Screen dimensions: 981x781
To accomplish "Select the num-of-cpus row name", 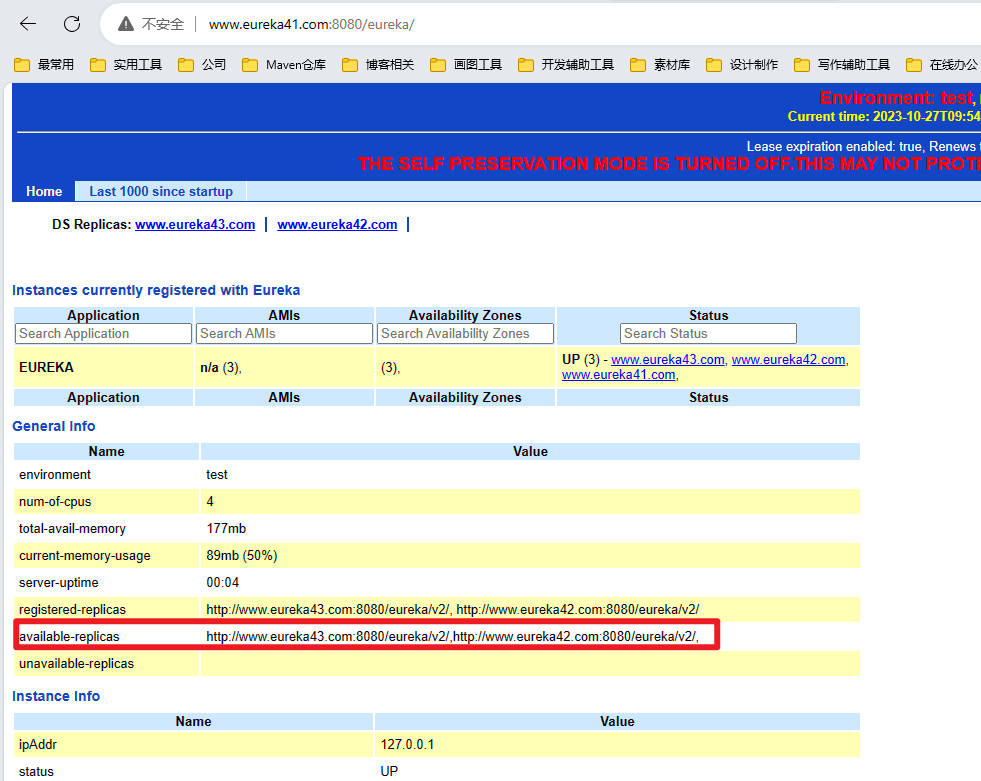I will [55, 501].
